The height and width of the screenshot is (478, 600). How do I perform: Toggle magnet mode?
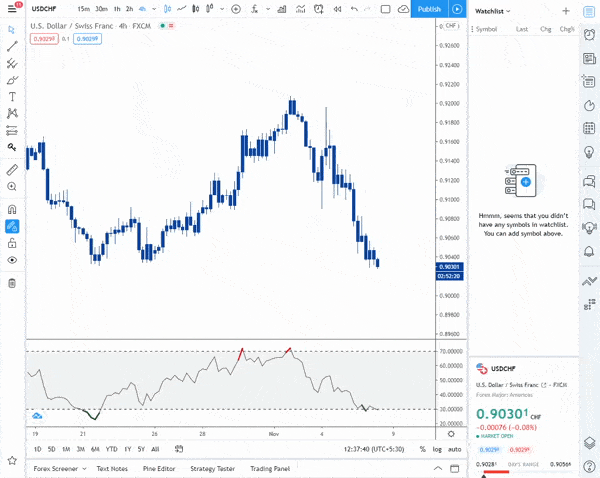[12, 209]
